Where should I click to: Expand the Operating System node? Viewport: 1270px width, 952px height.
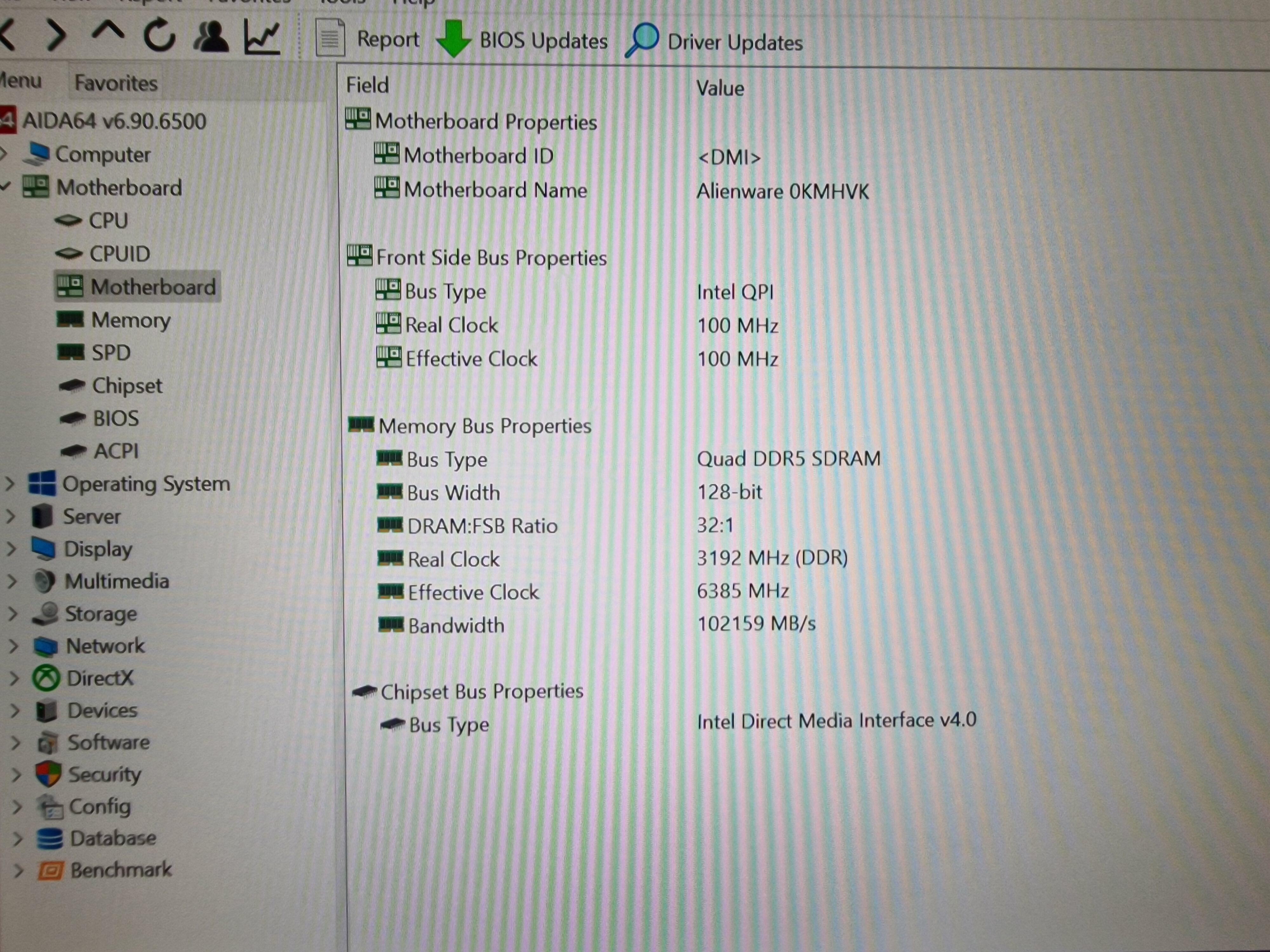coord(9,484)
